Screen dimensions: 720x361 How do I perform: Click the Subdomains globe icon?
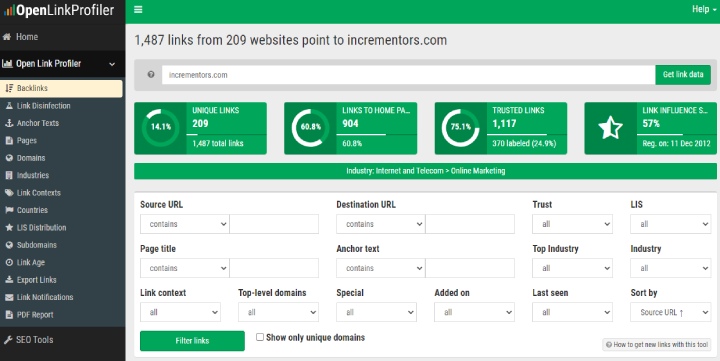tap(9, 245)
